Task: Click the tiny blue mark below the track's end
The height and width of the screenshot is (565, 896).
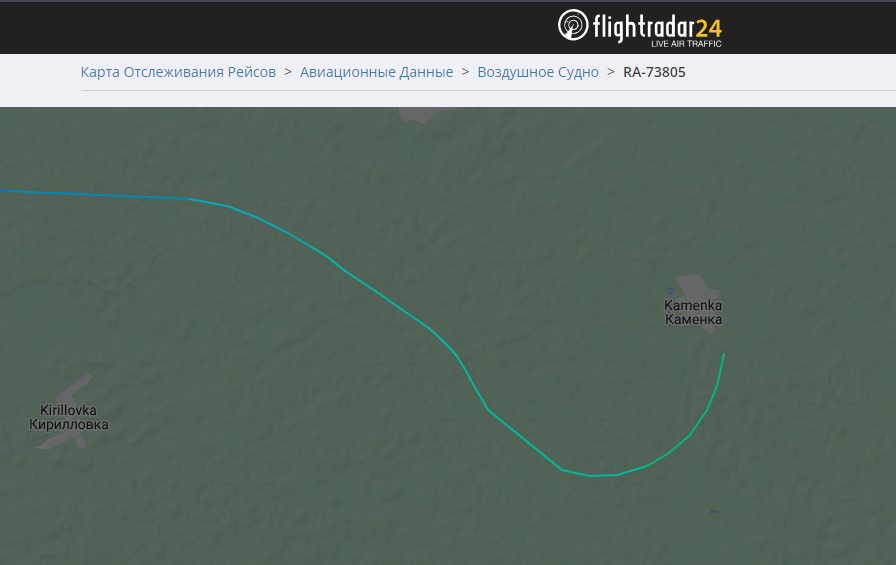Action: [x=714, y=512]
